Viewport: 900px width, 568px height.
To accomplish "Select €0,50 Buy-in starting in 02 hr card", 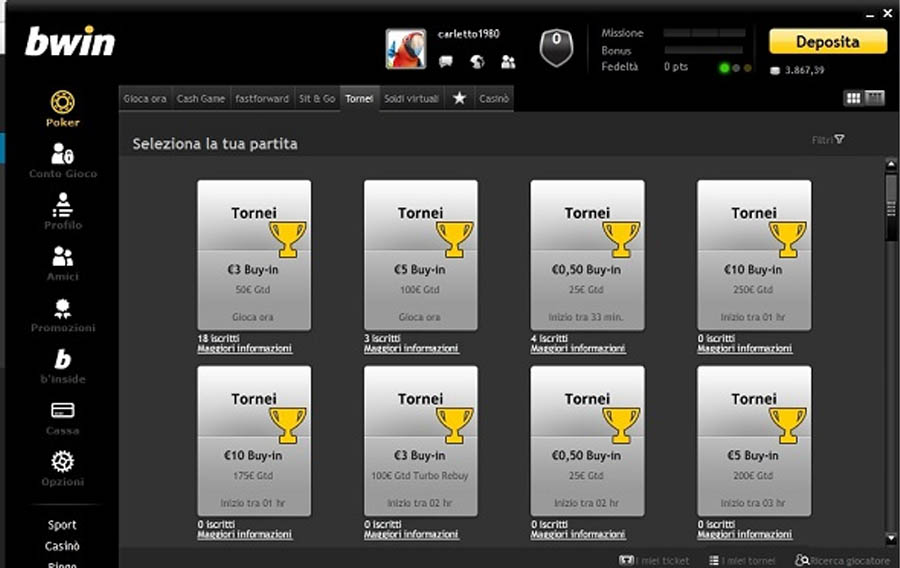I will click(x=587, y=441).
